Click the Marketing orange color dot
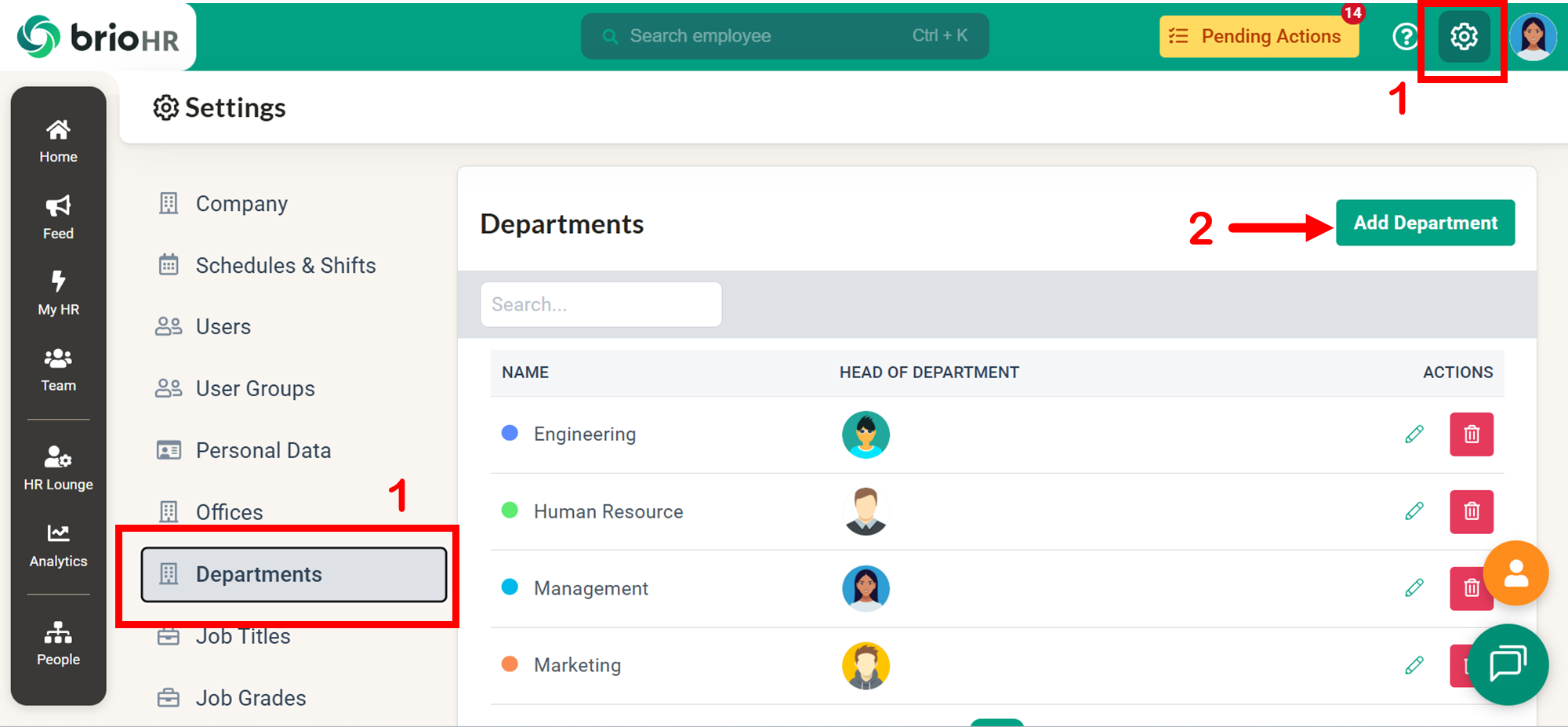1568x727 pixels. pos(510,664)
